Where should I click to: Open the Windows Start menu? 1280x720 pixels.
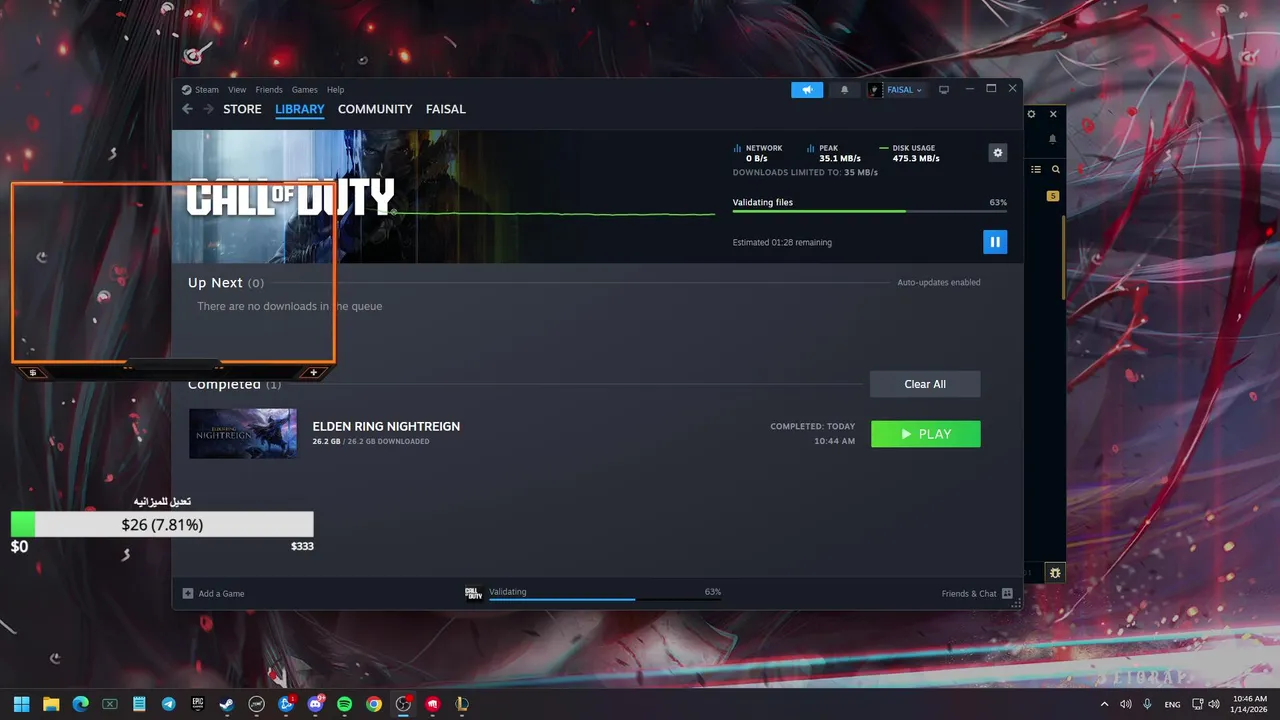point(22,704)
